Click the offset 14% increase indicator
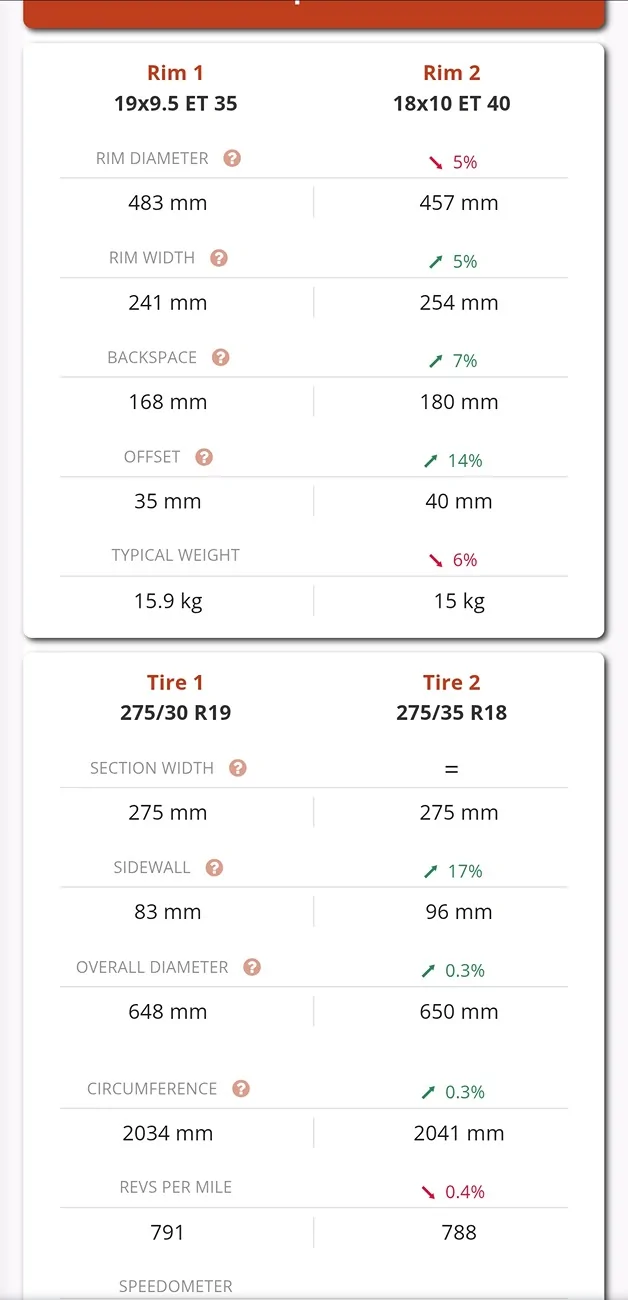 [x=452, y=461]
